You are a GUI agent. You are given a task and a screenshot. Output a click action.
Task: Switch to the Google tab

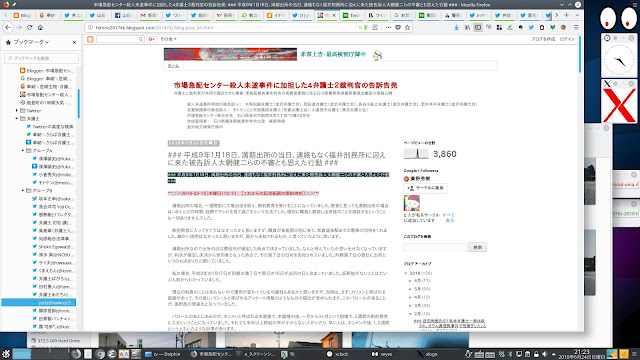(402, 15)
